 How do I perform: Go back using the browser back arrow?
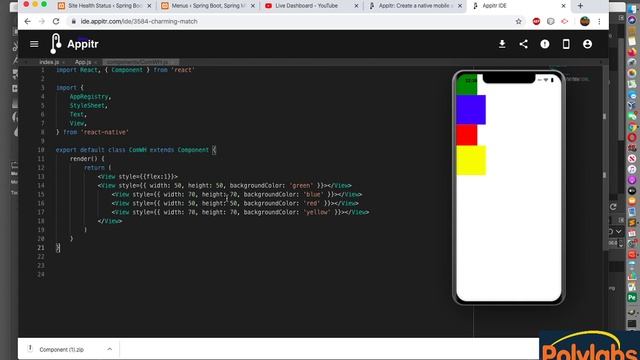click(x=27, y=21)
